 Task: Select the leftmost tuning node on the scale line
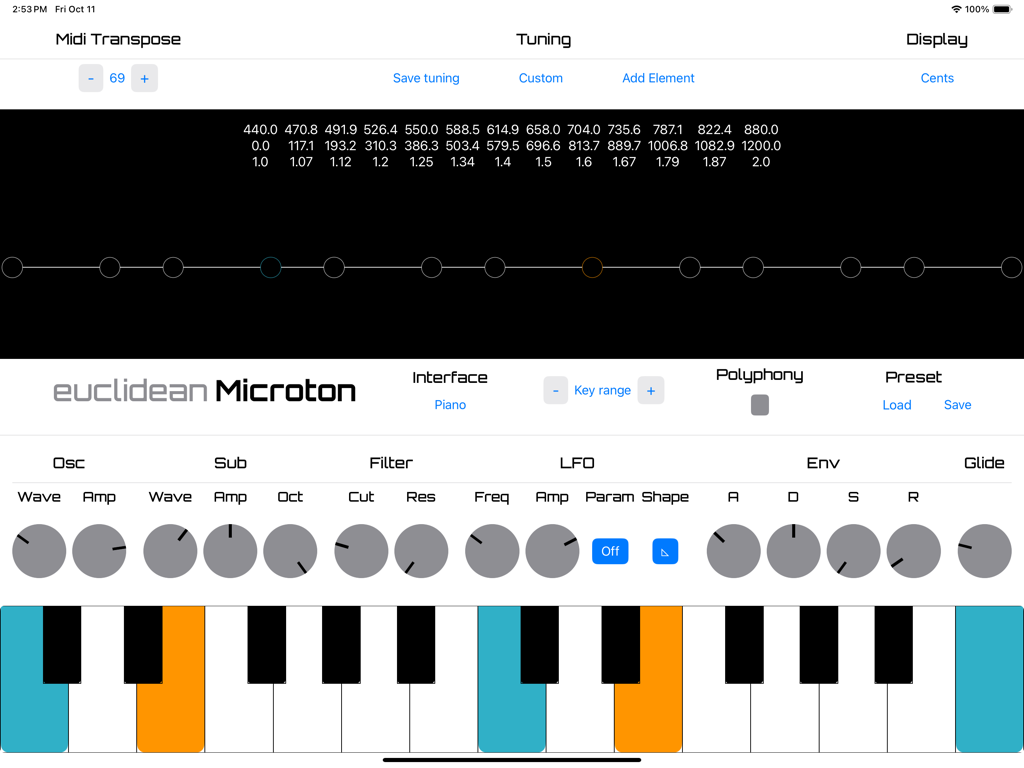tap(12, 267)
